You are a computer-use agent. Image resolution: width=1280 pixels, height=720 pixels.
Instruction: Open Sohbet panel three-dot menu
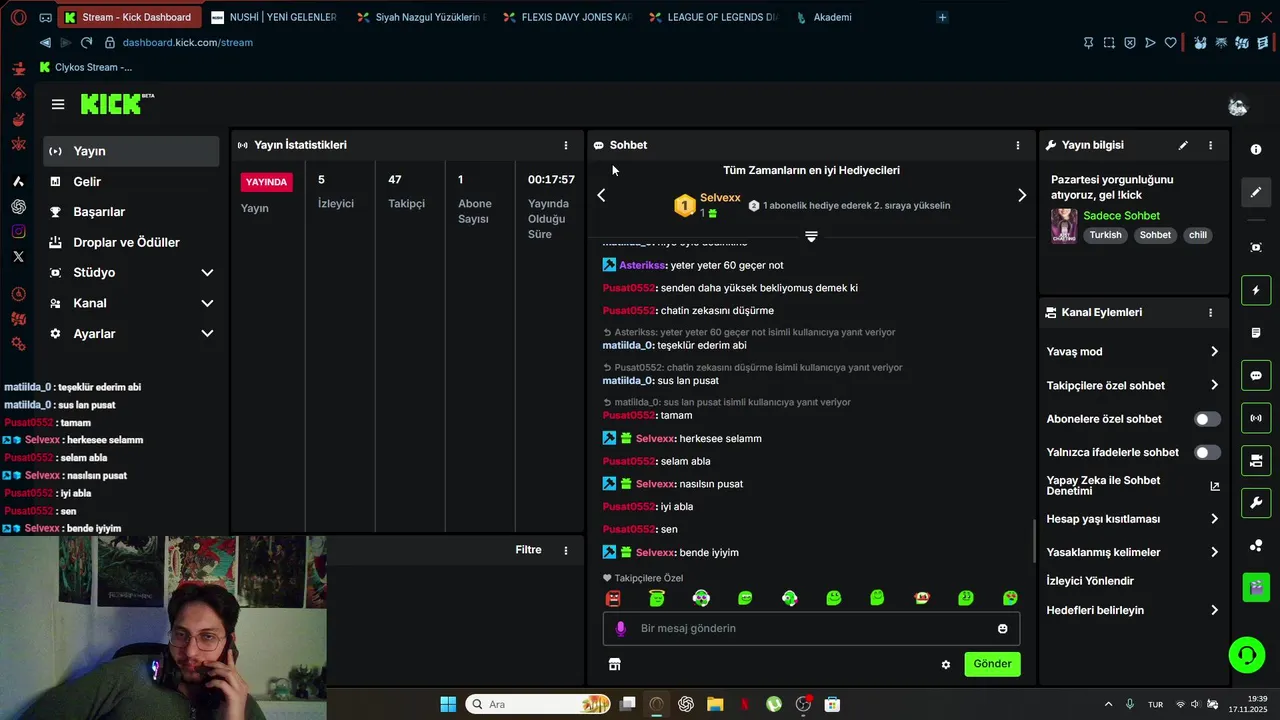(1018, 145)
